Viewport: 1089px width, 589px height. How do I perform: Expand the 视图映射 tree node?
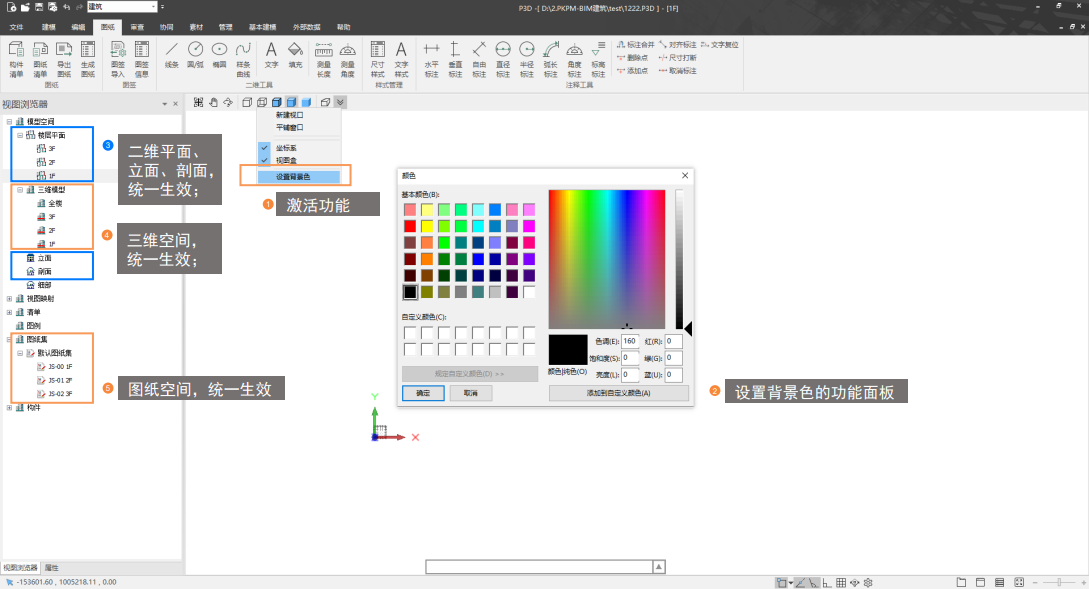point(9,298)
